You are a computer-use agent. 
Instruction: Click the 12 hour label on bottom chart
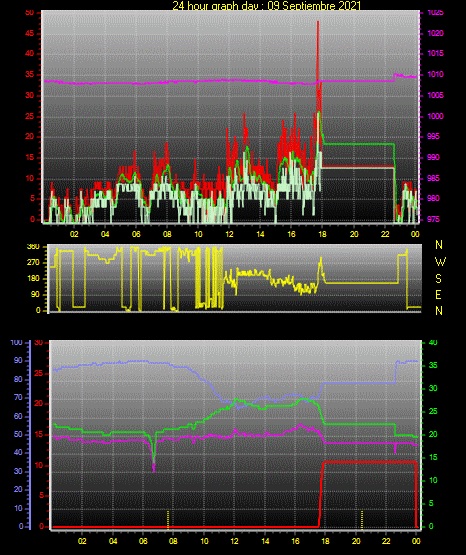[x=235, y=541]
